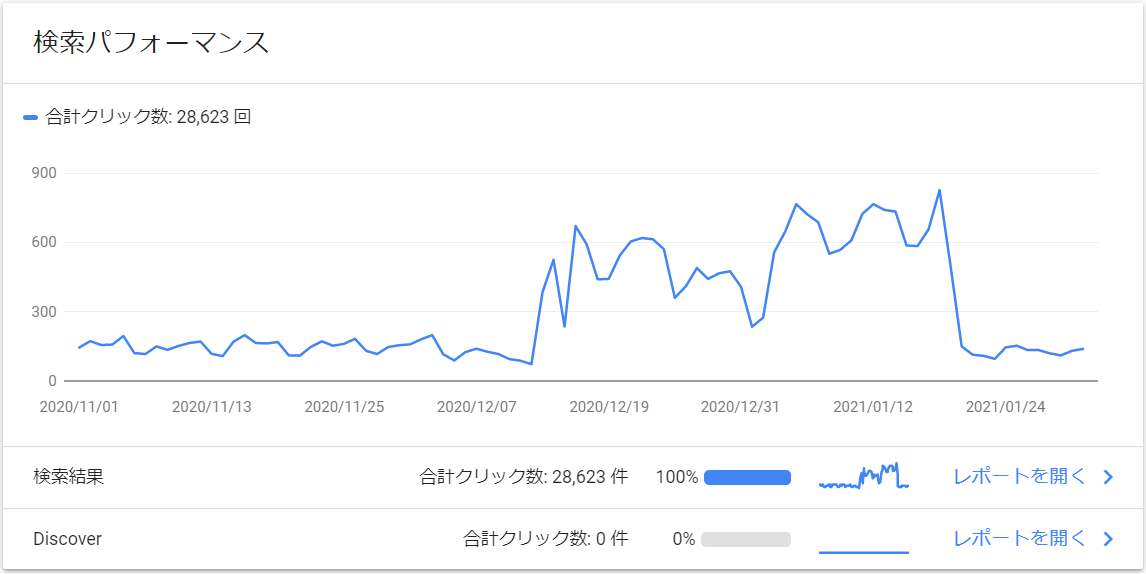The width and height of the screenshot is (1146, 574).
Task: Click the 合計クリック数: 28,623 回 legend text
Action: (x=148, y=117)
